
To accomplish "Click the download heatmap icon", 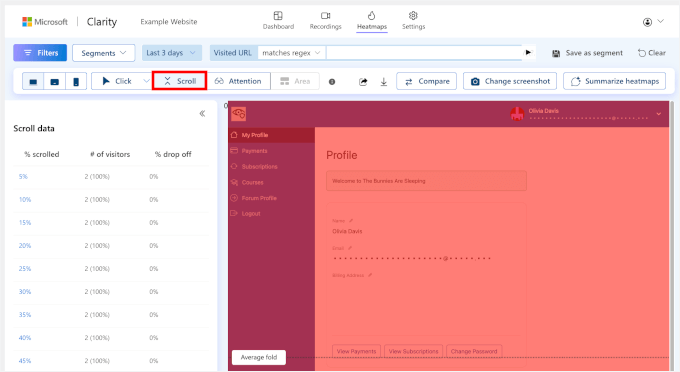I will 384,82.
